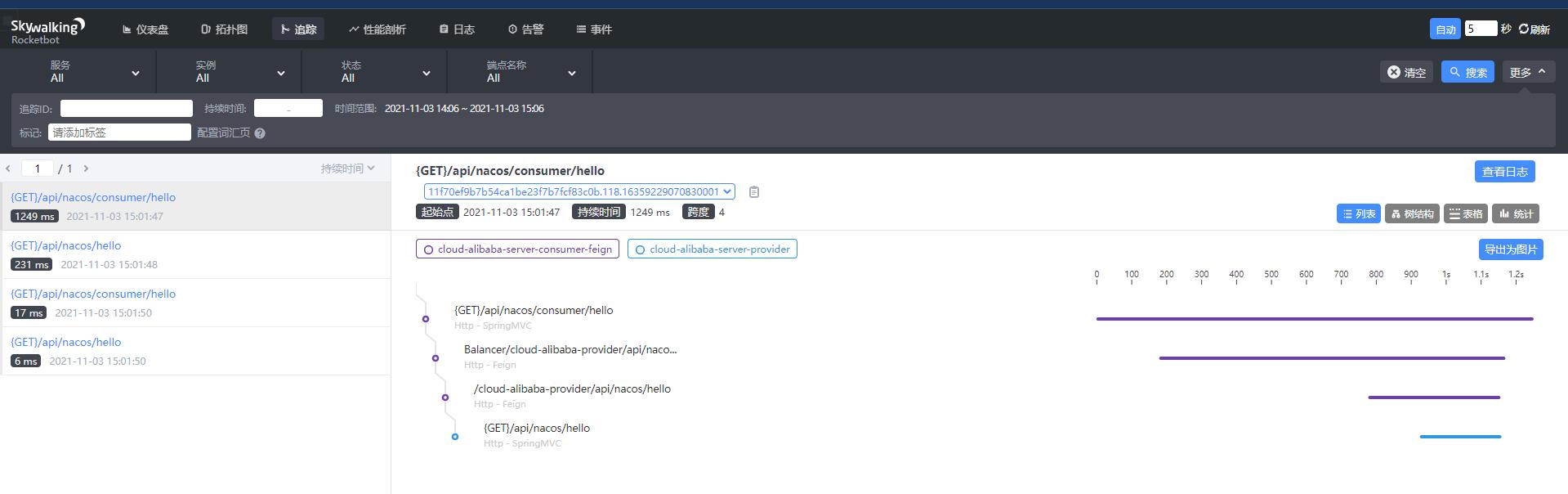Click the /cloud-alibaba-provider span node circle
This screenshot has width=1568, height=494.
tap(445, 397)
